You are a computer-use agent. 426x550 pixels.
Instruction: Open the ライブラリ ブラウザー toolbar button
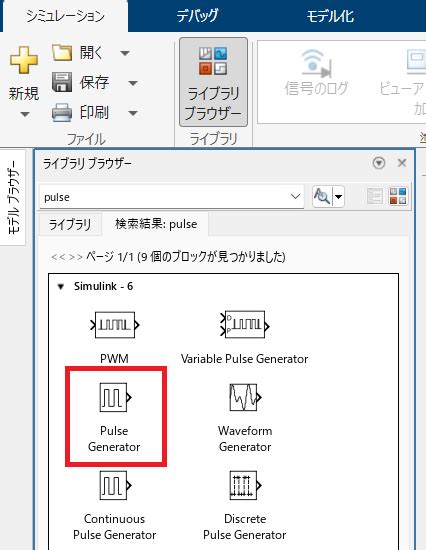click(x=213, y=82)
